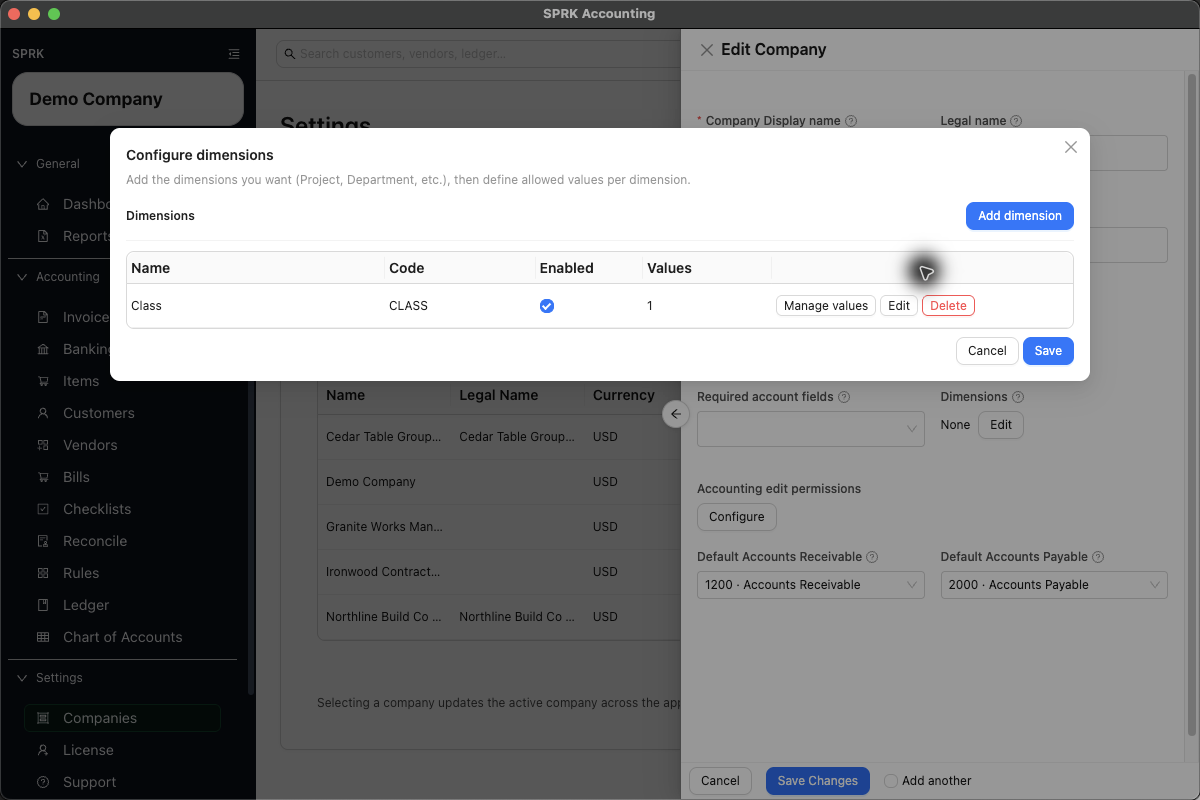Edit the Class dimension row
This screenshot has width=1200, height=800.
coord(899,306)
